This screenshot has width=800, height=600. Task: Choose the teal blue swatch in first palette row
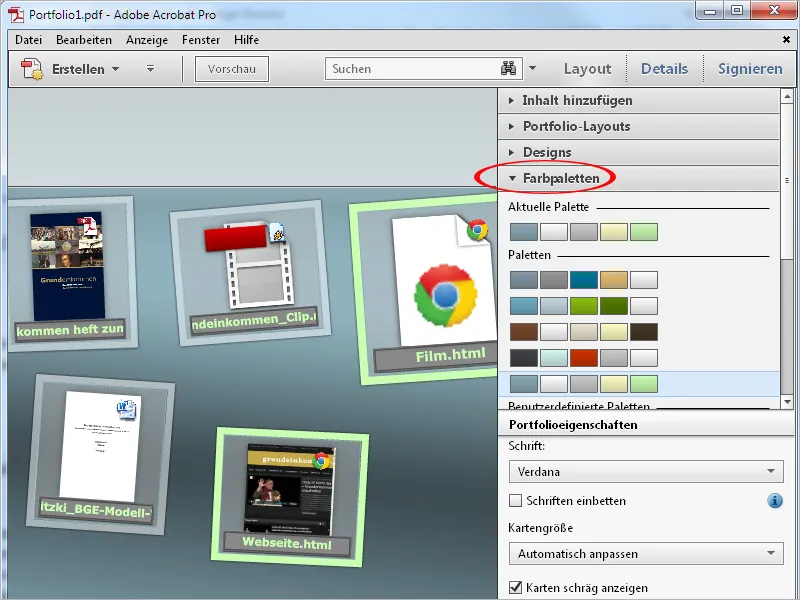tap(584, 280)
